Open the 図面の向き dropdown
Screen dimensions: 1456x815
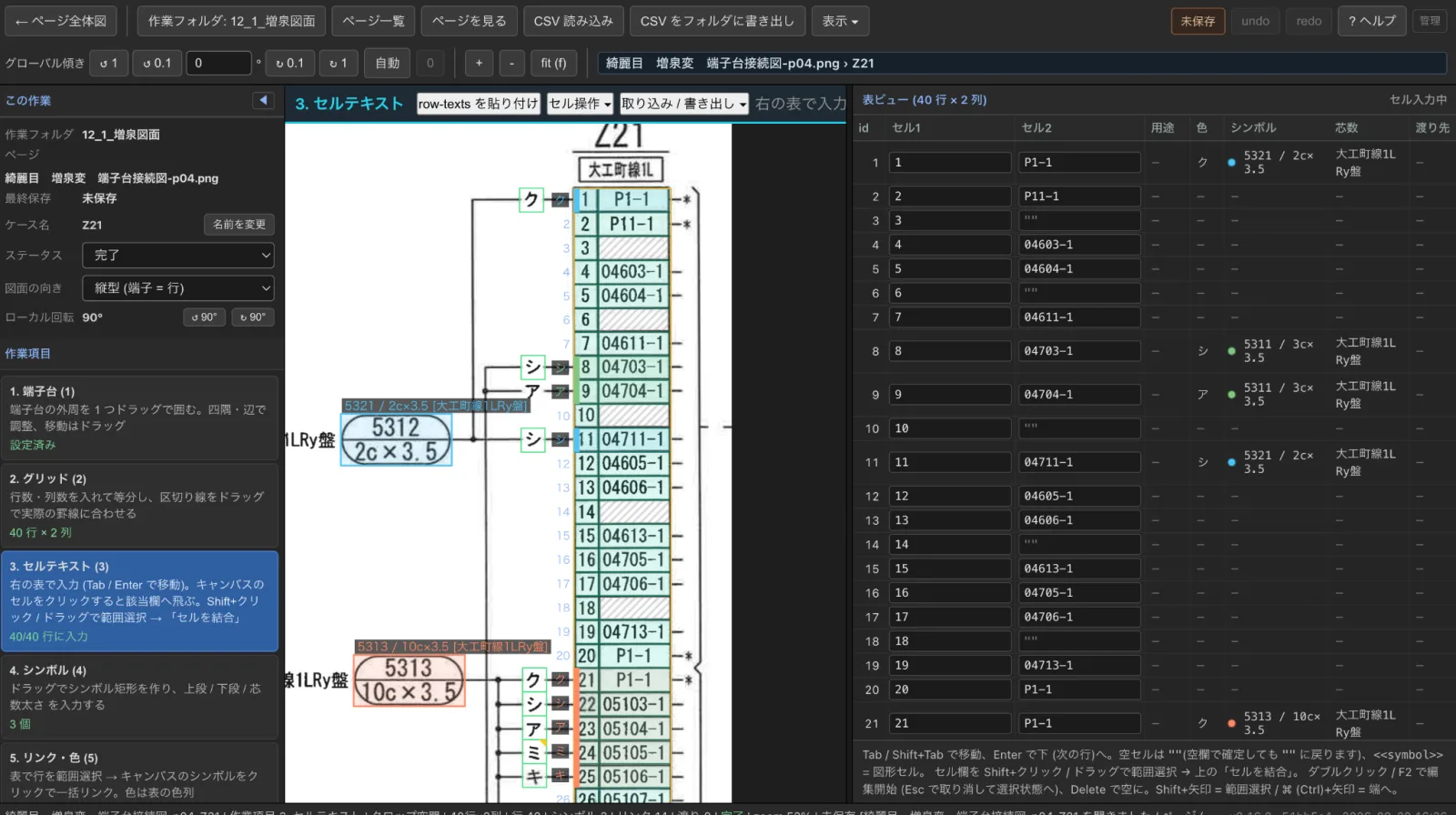click(x=178, y=288)
